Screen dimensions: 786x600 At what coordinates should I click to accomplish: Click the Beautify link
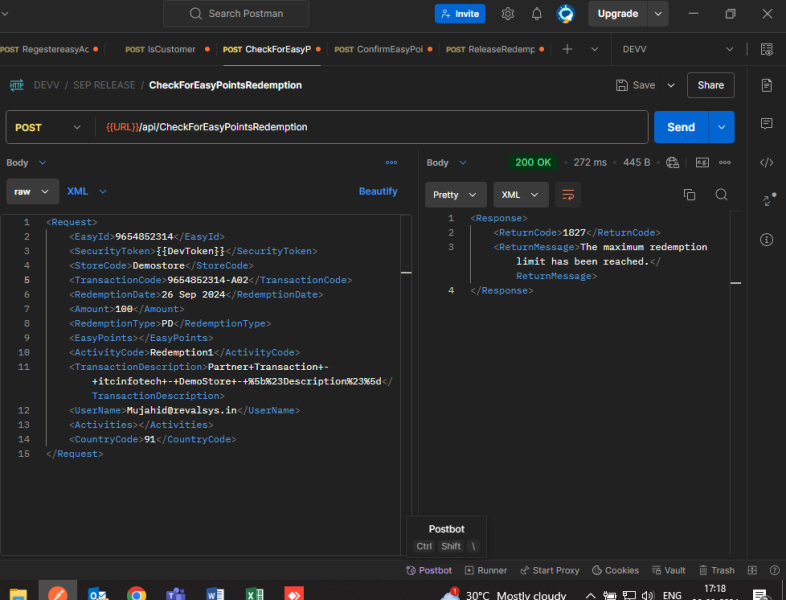[x=378, y=191]
